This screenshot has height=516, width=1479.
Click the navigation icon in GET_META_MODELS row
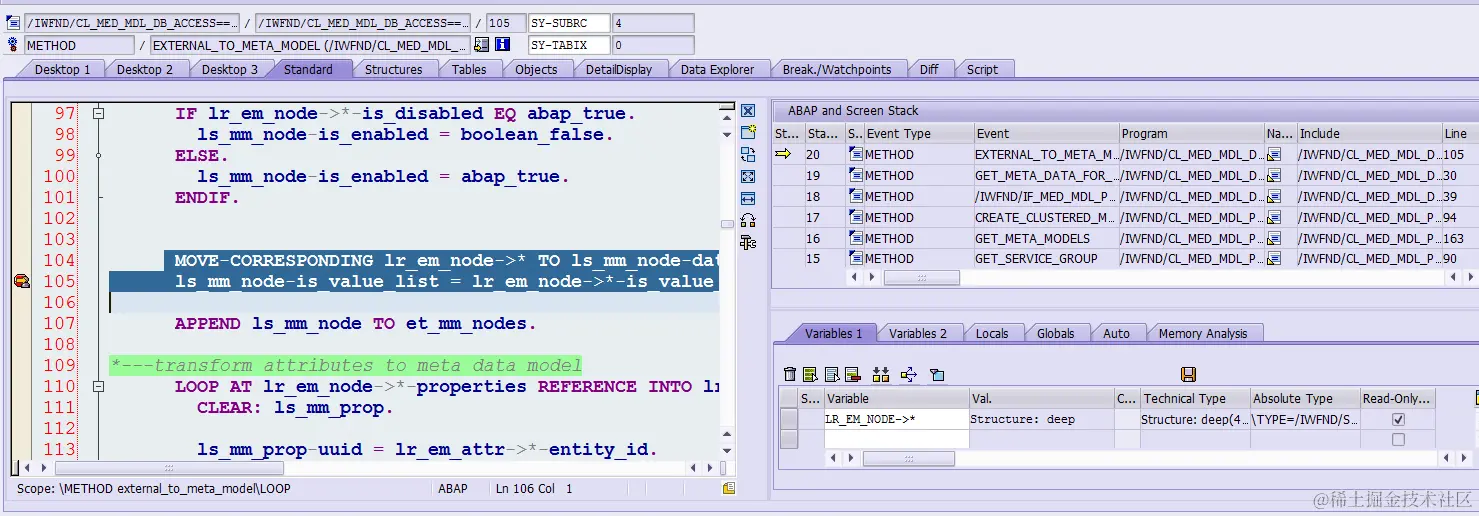coord(1273,238)
